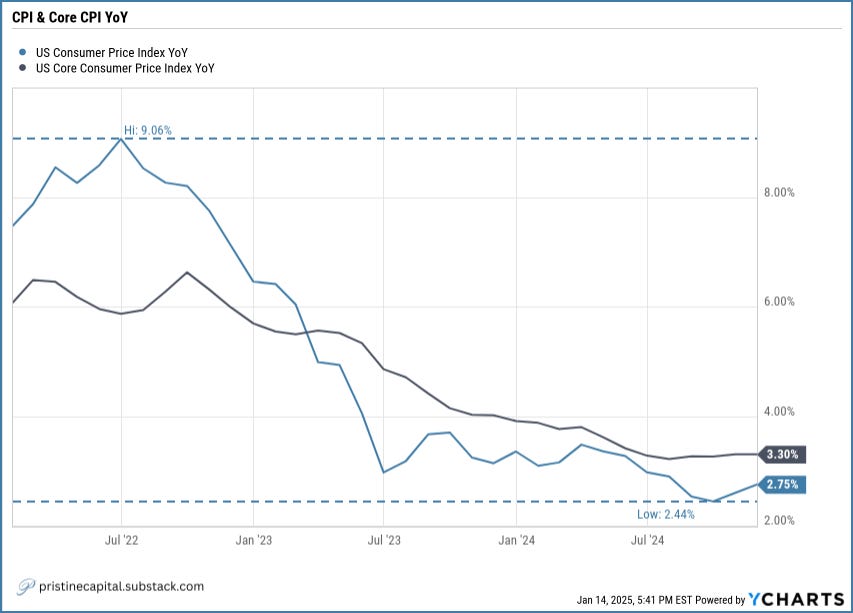The image size is (853, 613).
Task: Click the Jan '23 x-axis label
Action: click(254, 540)
